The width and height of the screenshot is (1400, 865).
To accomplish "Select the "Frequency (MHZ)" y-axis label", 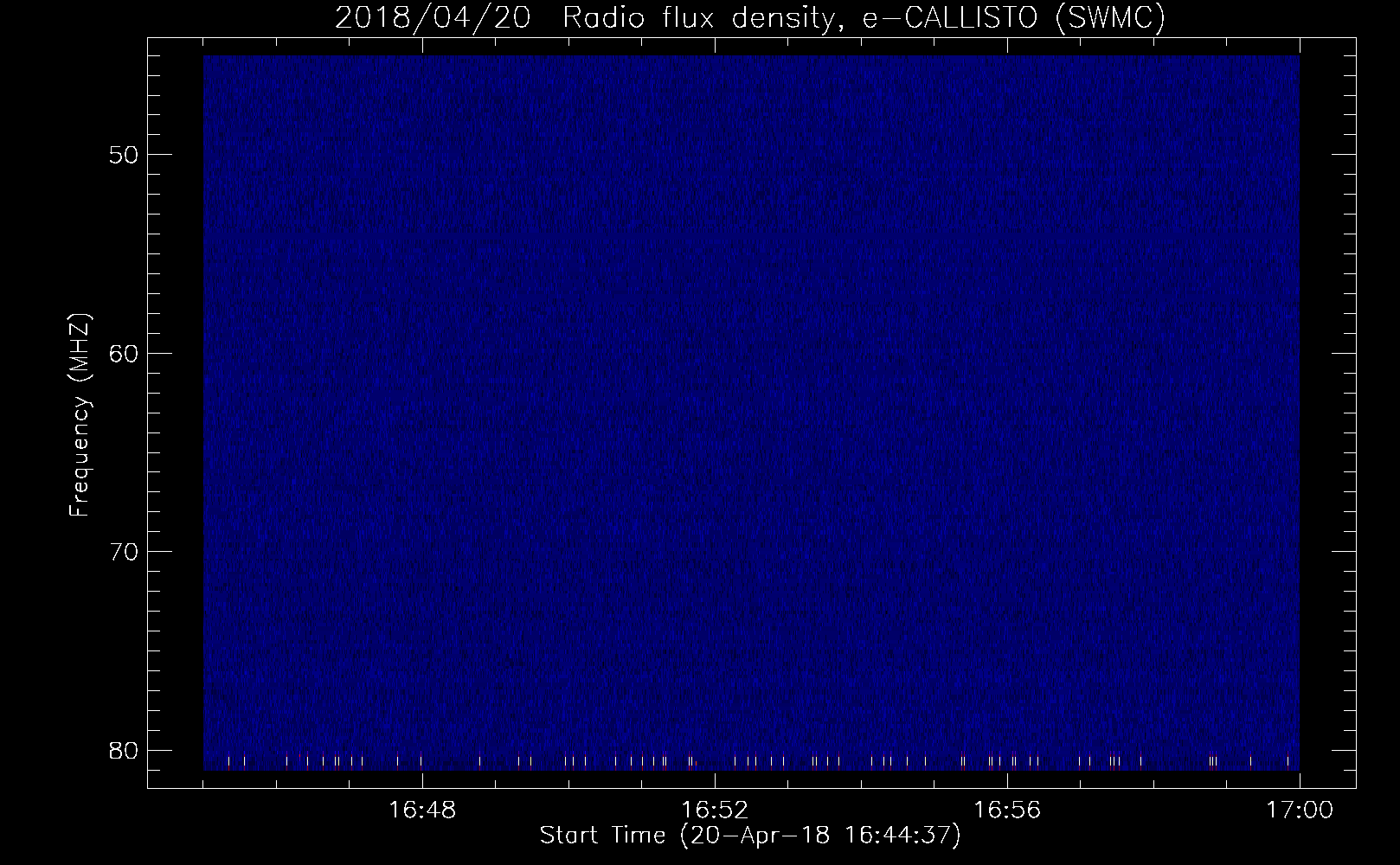I will [x=80, y=415].
